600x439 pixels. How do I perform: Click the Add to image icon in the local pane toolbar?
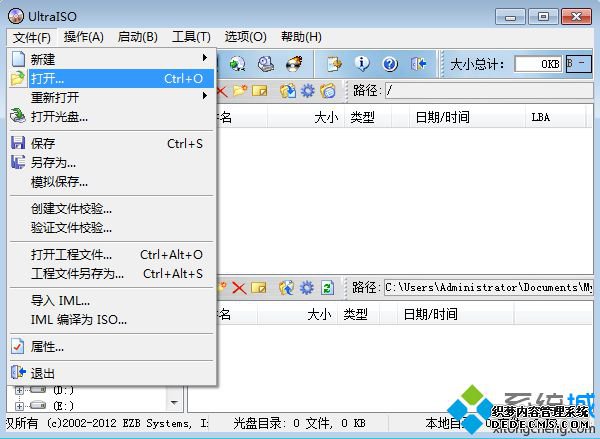(x=287, y=288)
